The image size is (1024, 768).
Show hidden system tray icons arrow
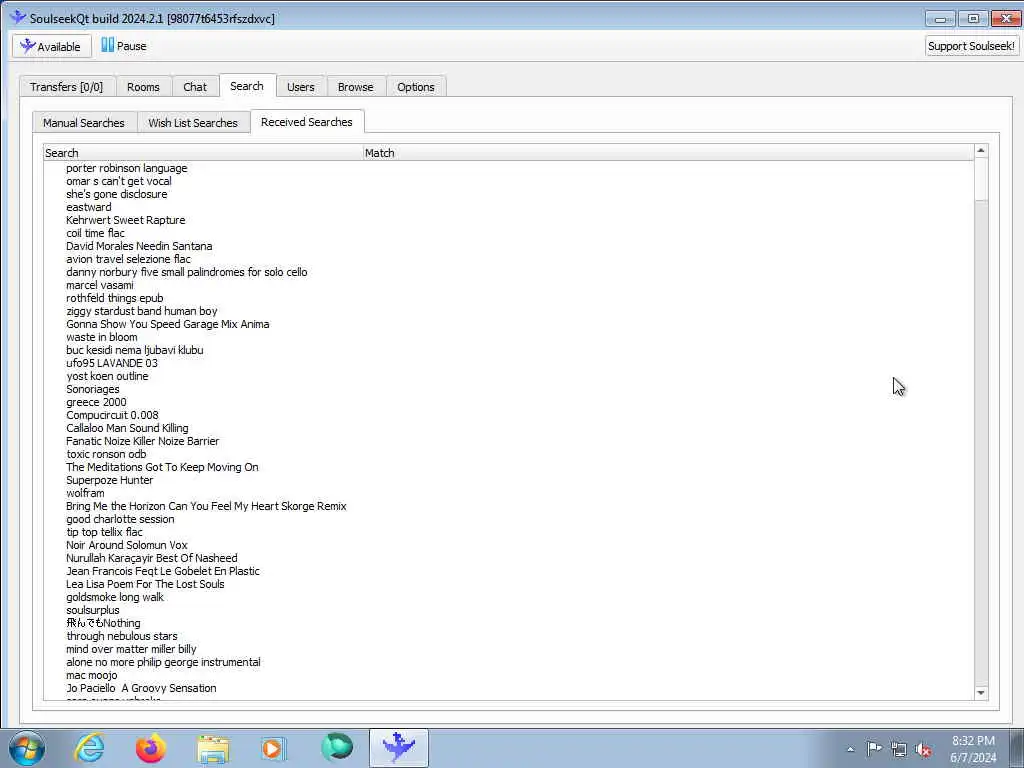point(850,750)
